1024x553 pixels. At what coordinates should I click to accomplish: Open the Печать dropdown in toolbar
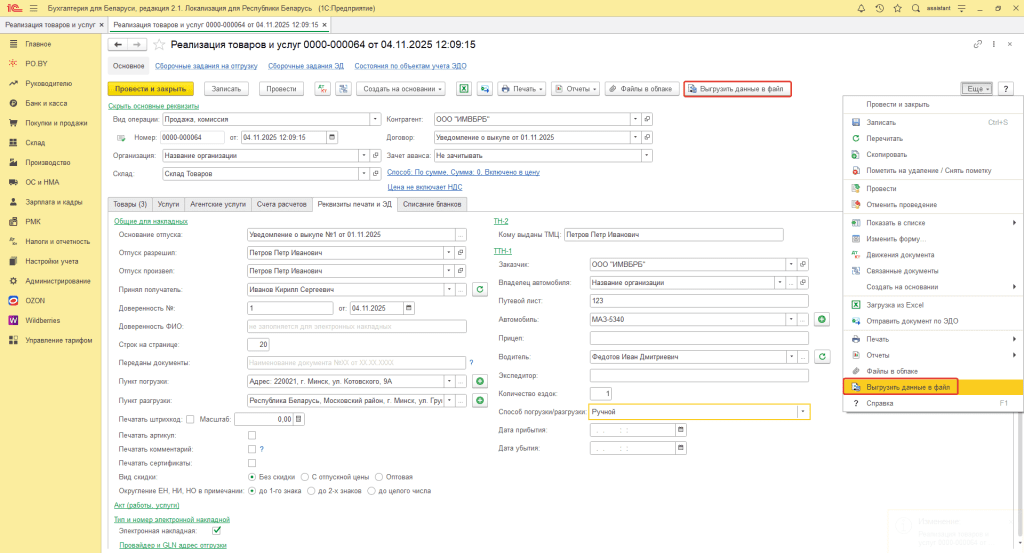tap(523, 89)
